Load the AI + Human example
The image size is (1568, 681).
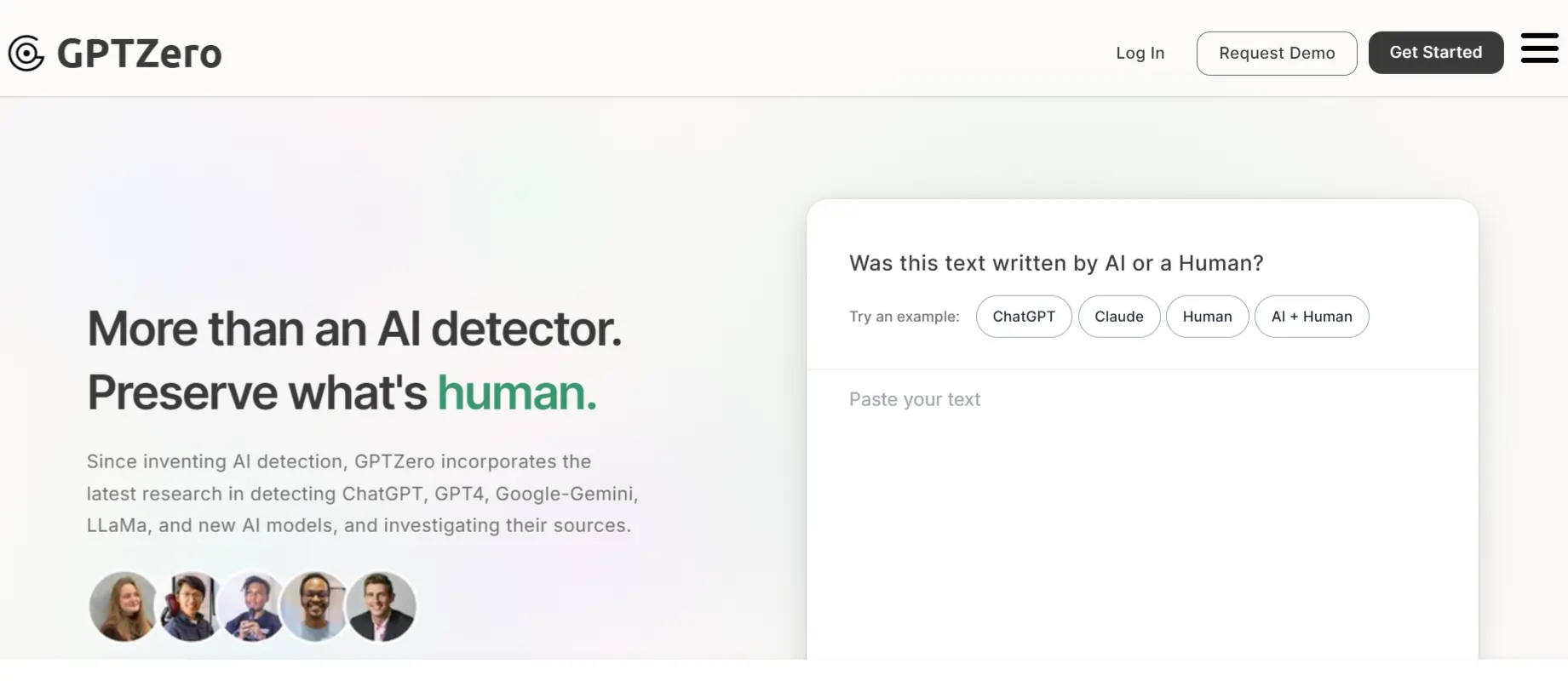coord(1312,317)
